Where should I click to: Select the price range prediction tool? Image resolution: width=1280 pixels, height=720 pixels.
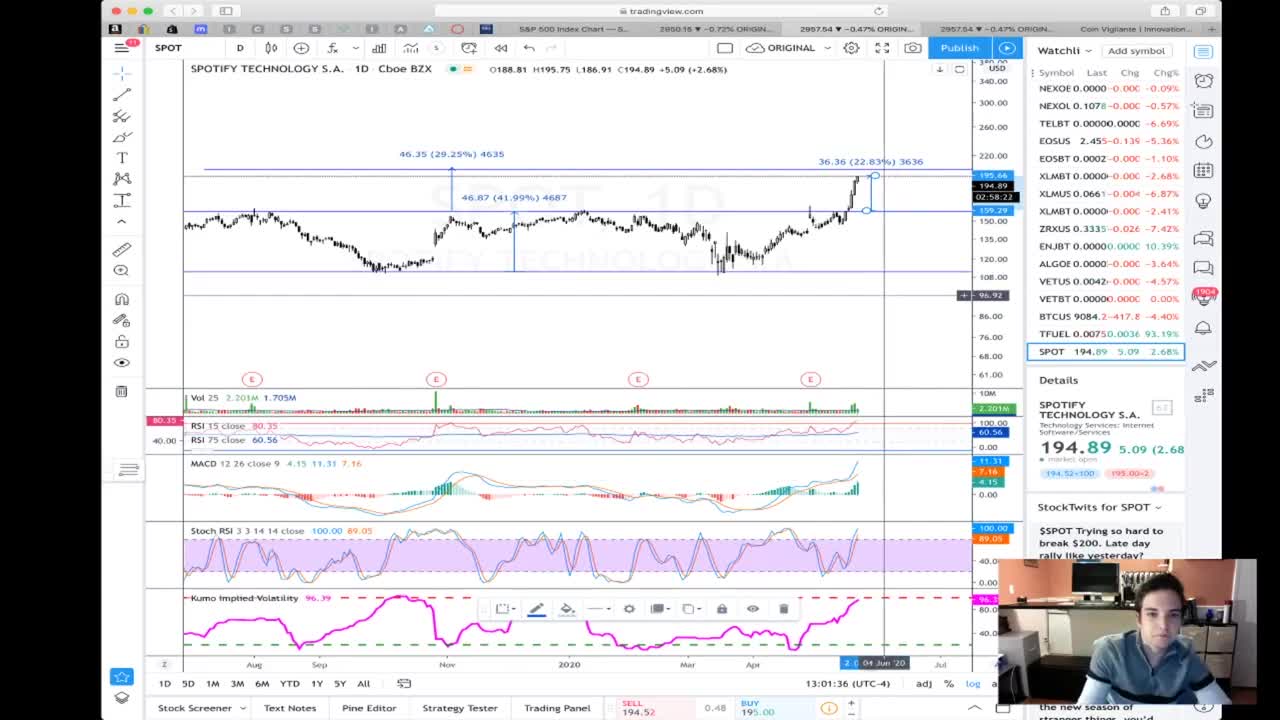point(122,200)
